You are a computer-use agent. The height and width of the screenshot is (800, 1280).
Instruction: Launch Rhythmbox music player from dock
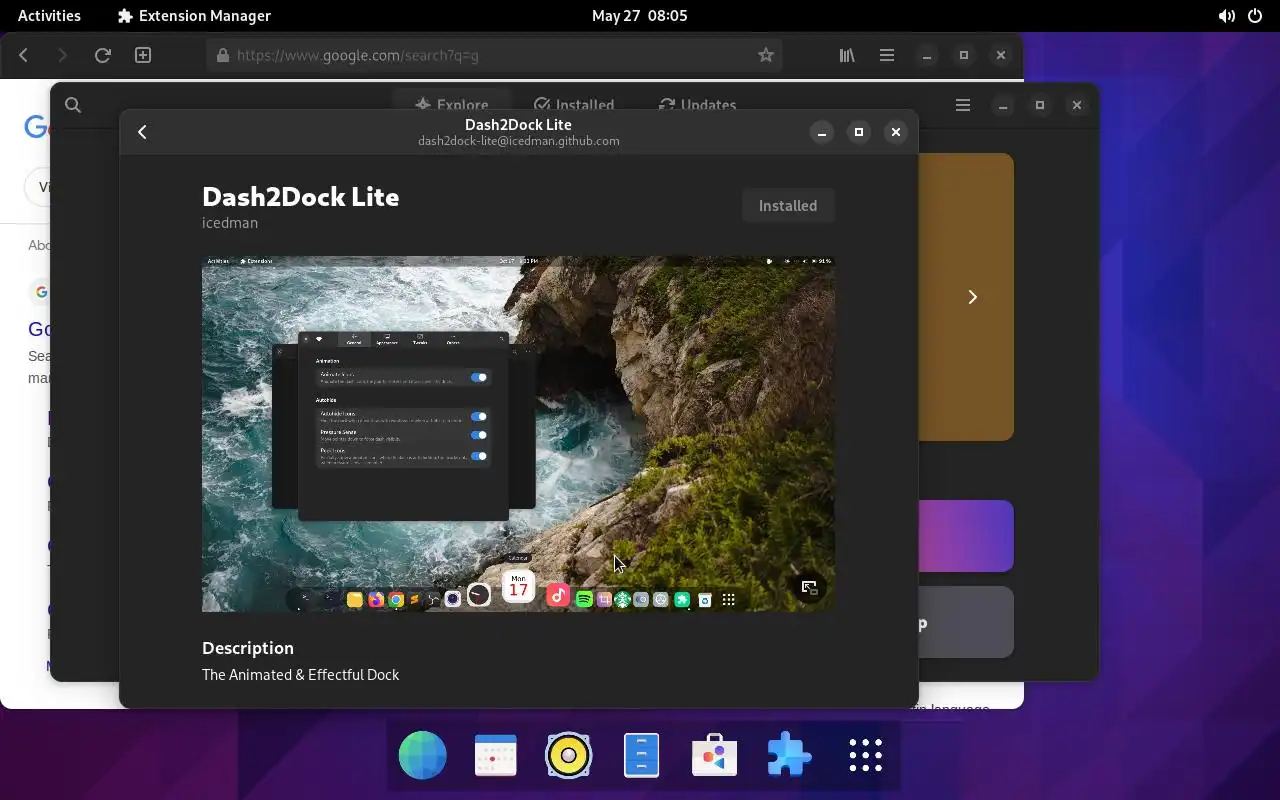pos(569,755)
